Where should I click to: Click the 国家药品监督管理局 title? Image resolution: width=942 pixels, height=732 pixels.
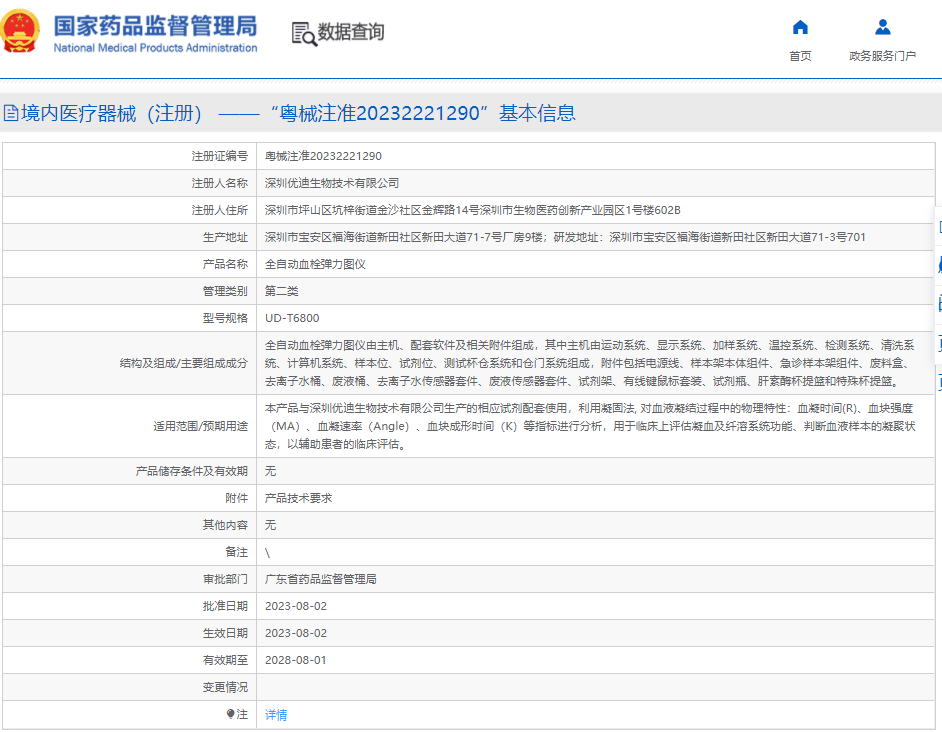coord(155,26)
